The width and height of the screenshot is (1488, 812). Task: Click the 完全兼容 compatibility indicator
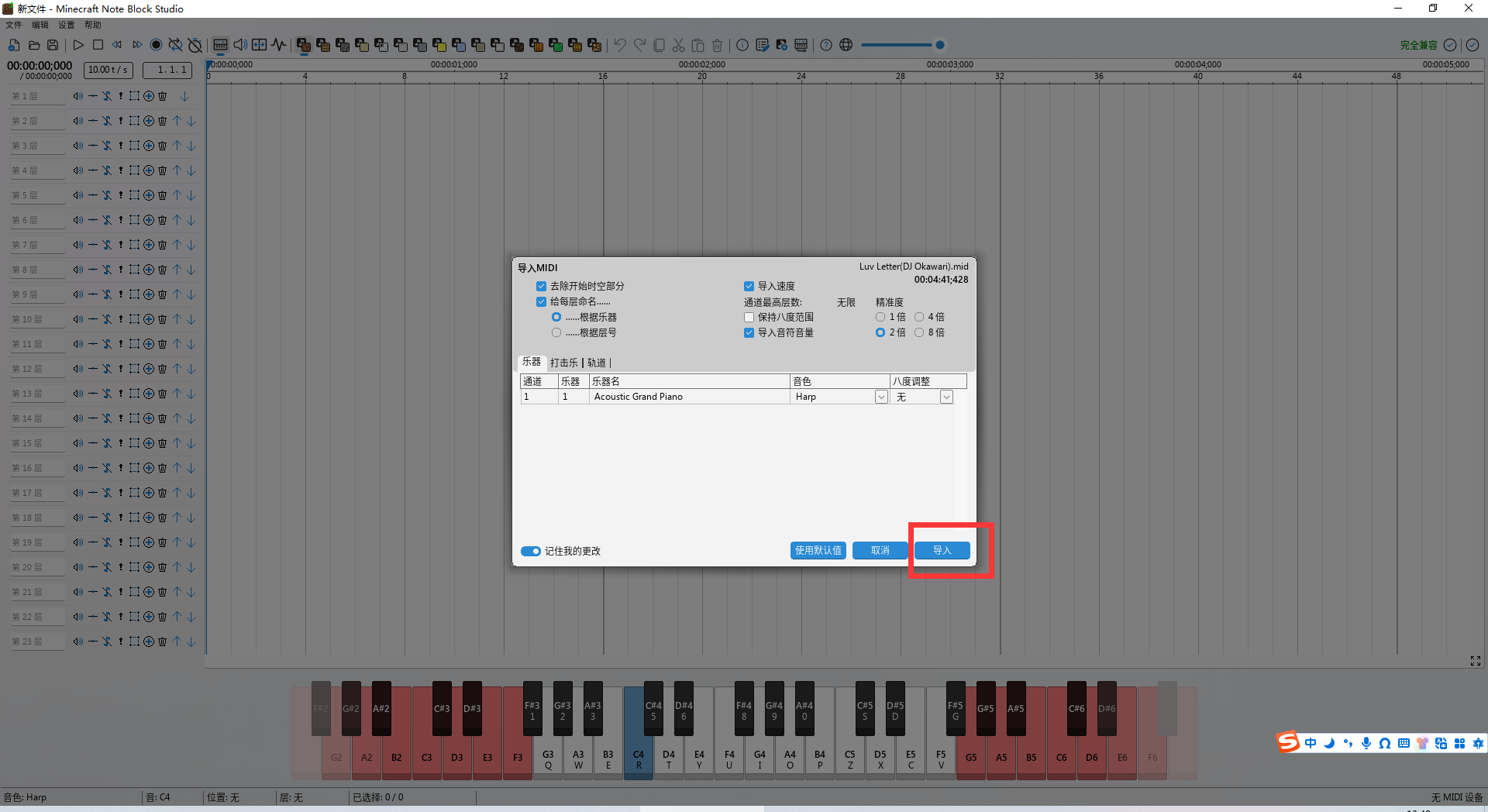(x=1418, y=45)
